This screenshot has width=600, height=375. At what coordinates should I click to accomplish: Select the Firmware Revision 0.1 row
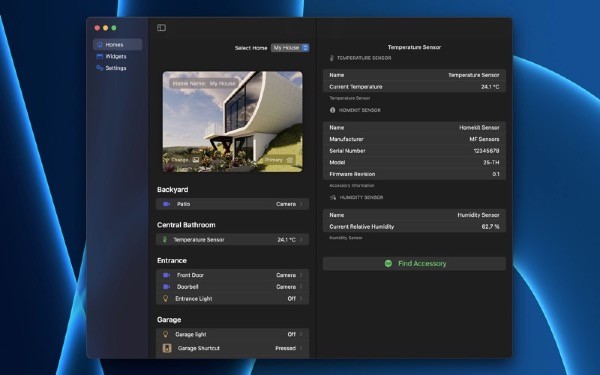(x=414, y=174)
